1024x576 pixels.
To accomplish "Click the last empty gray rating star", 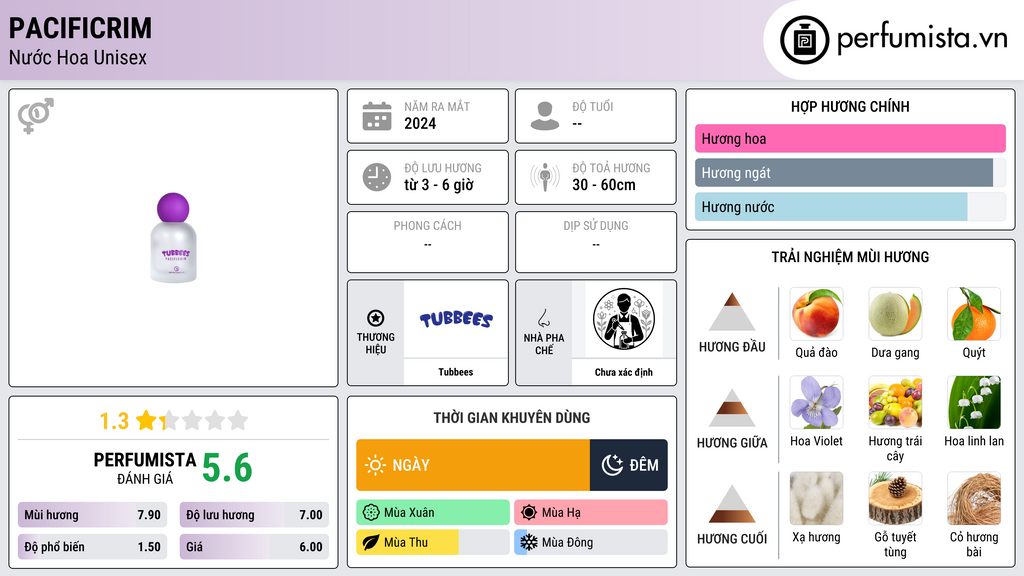I will [238, 420].
